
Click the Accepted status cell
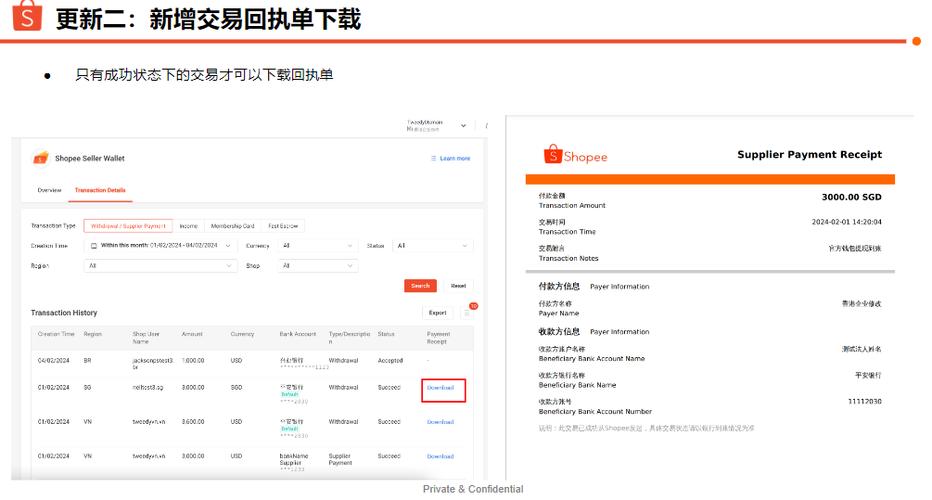point(391,361)
